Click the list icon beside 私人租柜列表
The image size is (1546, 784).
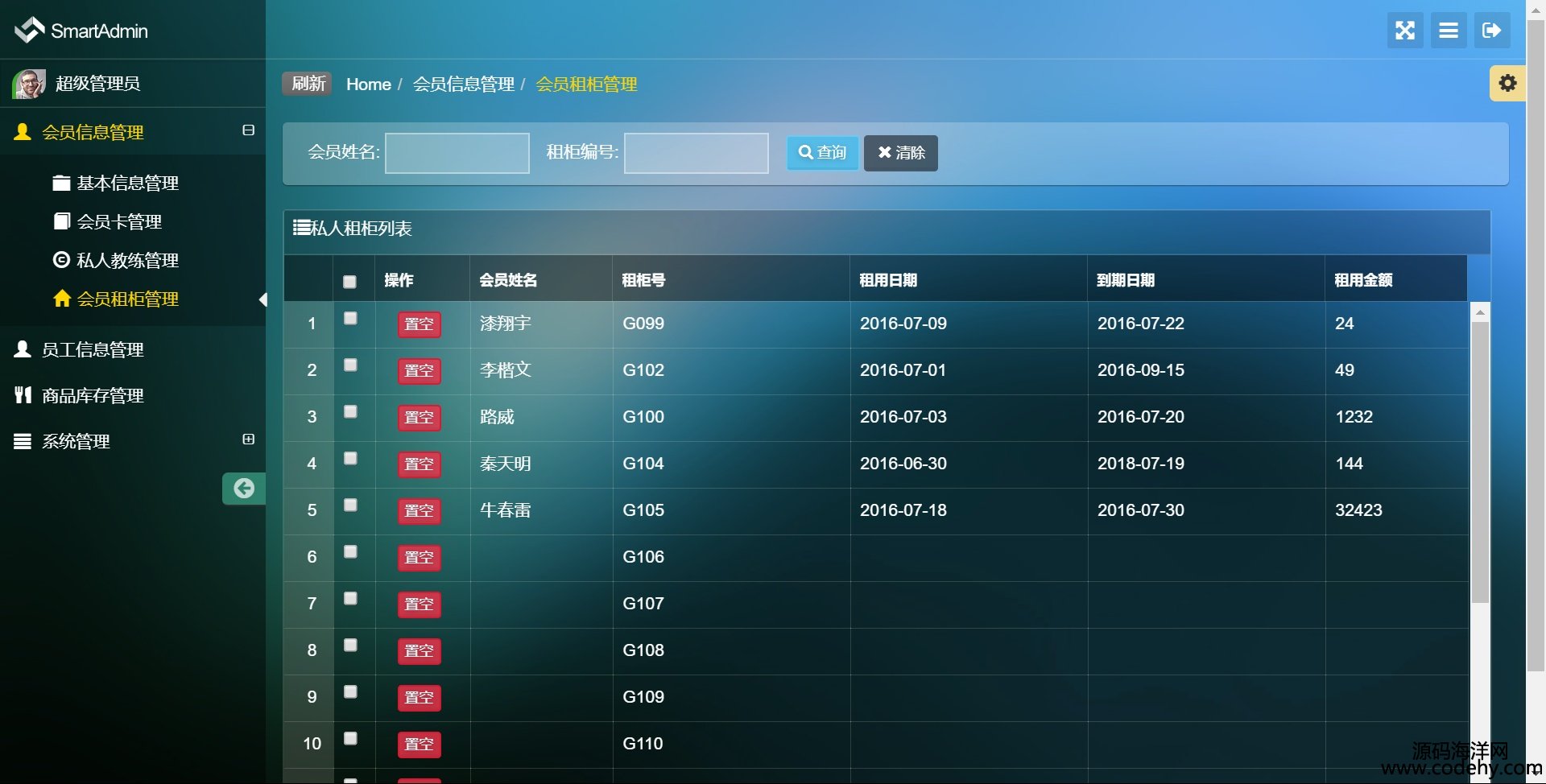[x=301, y=228]
